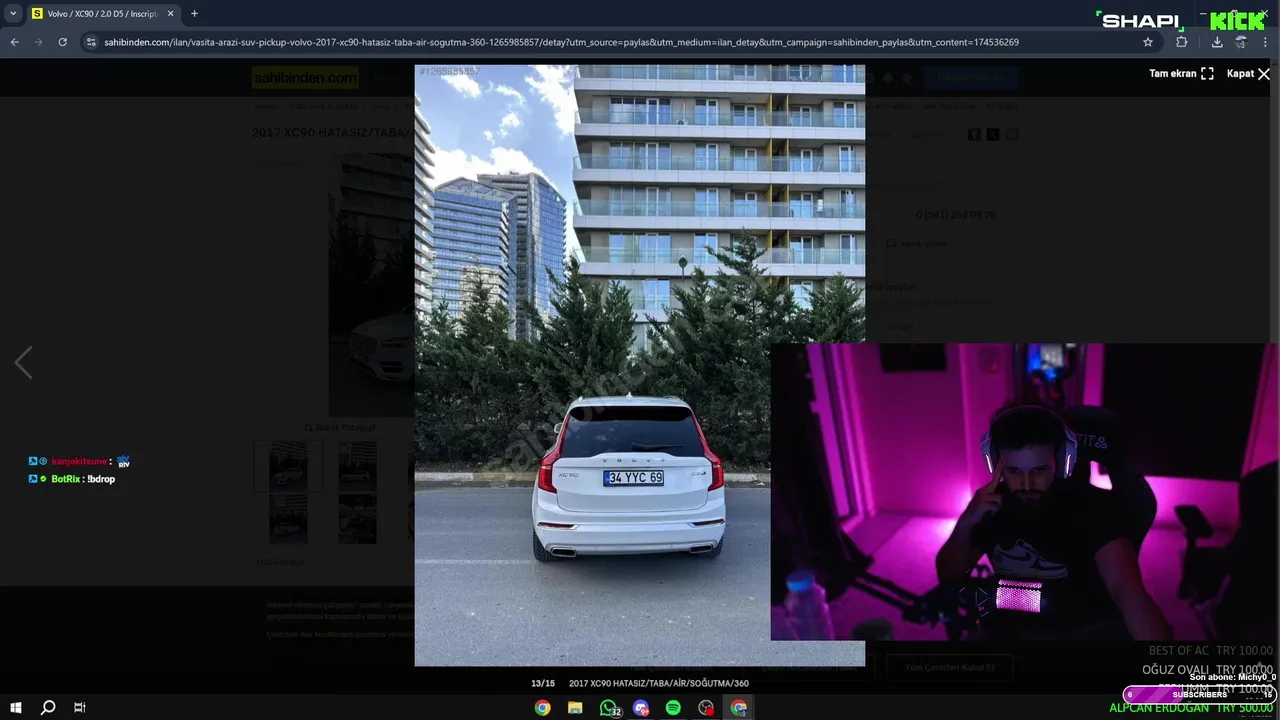
Task: Open Windows taskbar search
Action: click(48, 707)
